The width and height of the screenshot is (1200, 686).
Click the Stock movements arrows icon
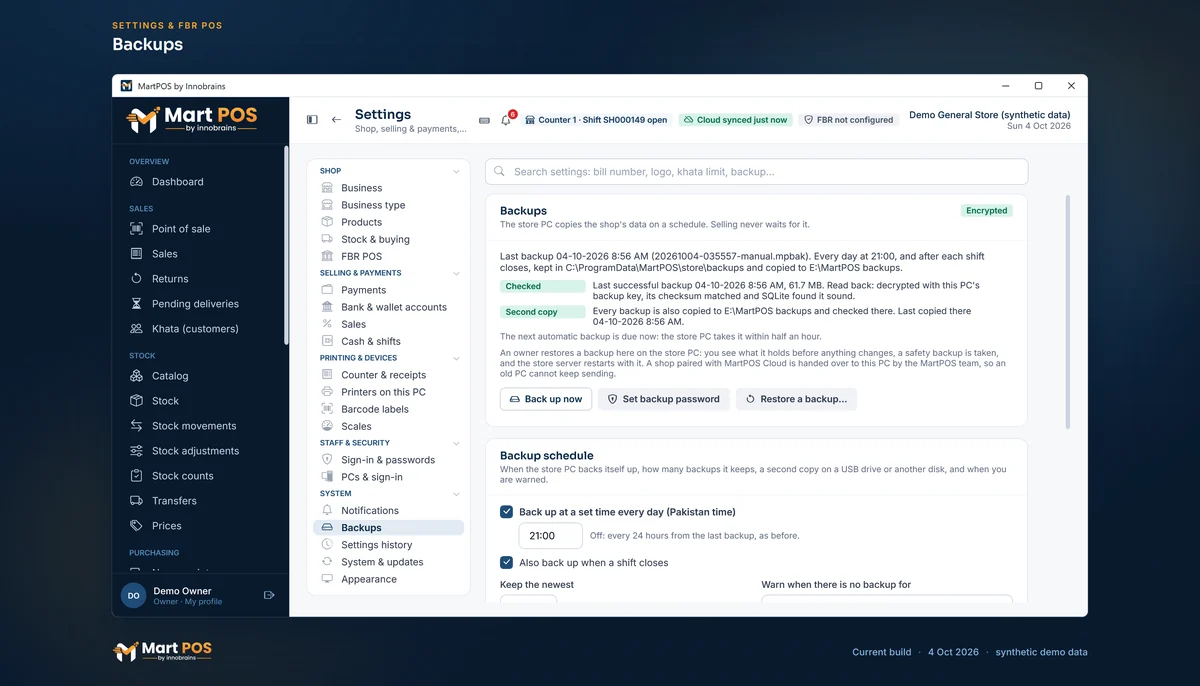(137, 426)
